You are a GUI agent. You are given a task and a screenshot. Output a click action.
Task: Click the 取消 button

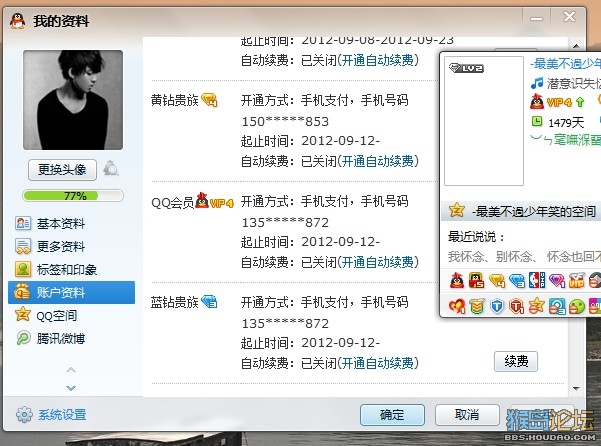tap(467, 415)
